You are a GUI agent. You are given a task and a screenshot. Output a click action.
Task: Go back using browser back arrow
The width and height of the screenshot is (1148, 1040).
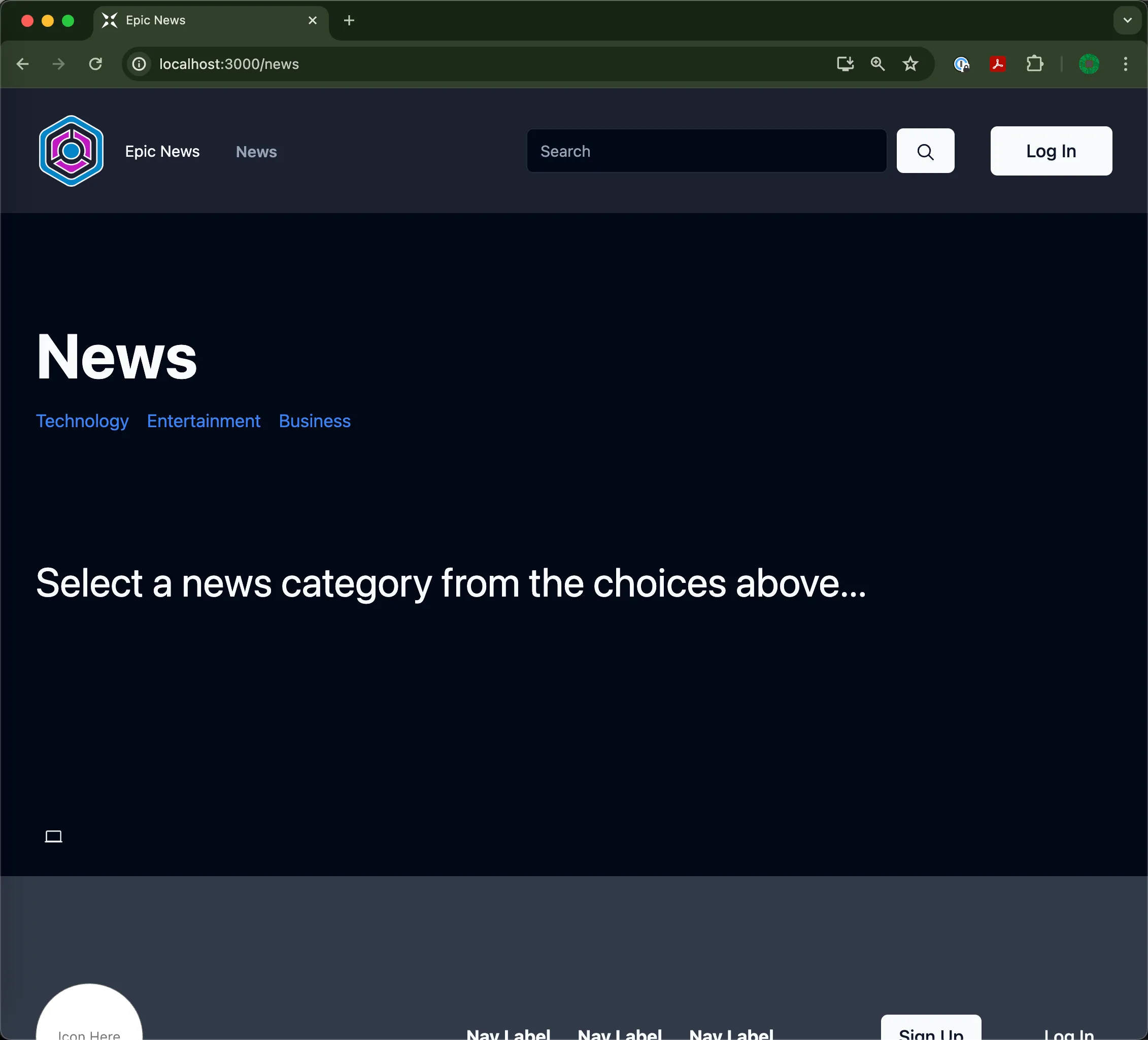(23, 64)
